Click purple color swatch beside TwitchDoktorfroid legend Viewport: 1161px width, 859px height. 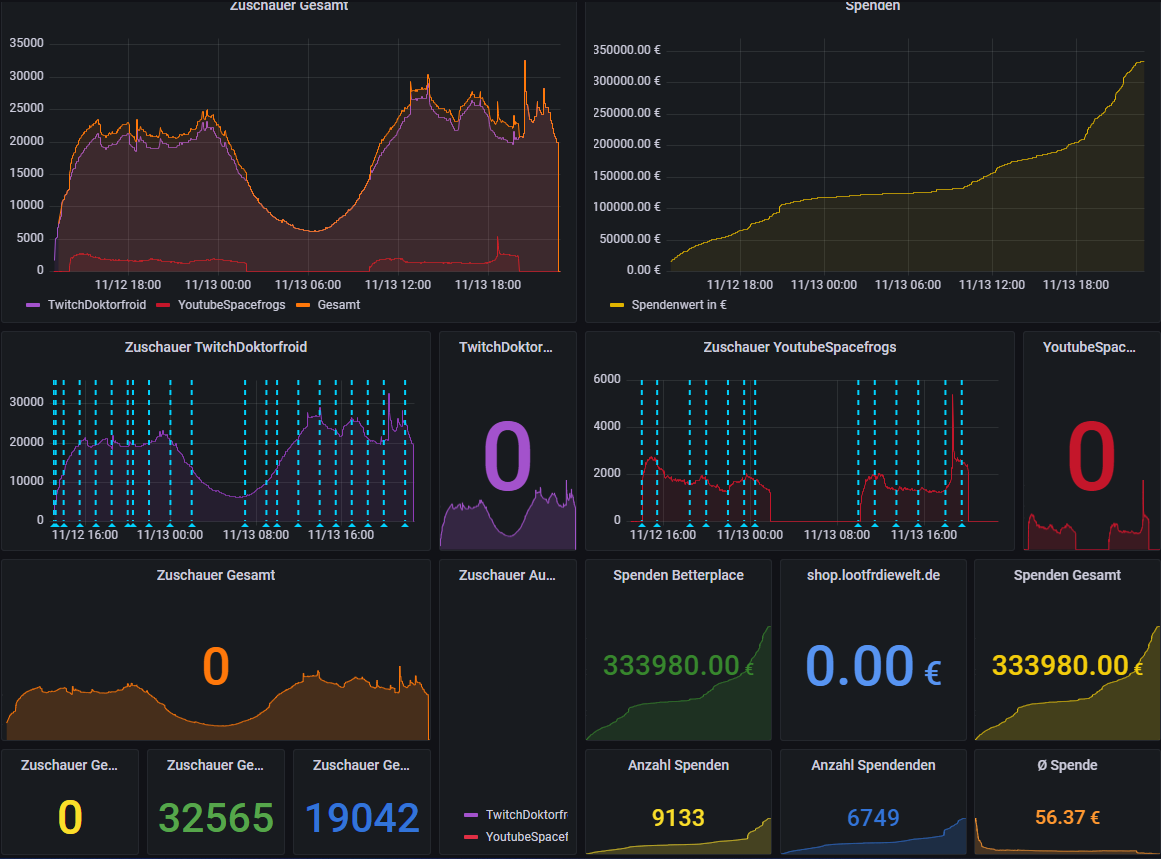click(x=33, y=305)
